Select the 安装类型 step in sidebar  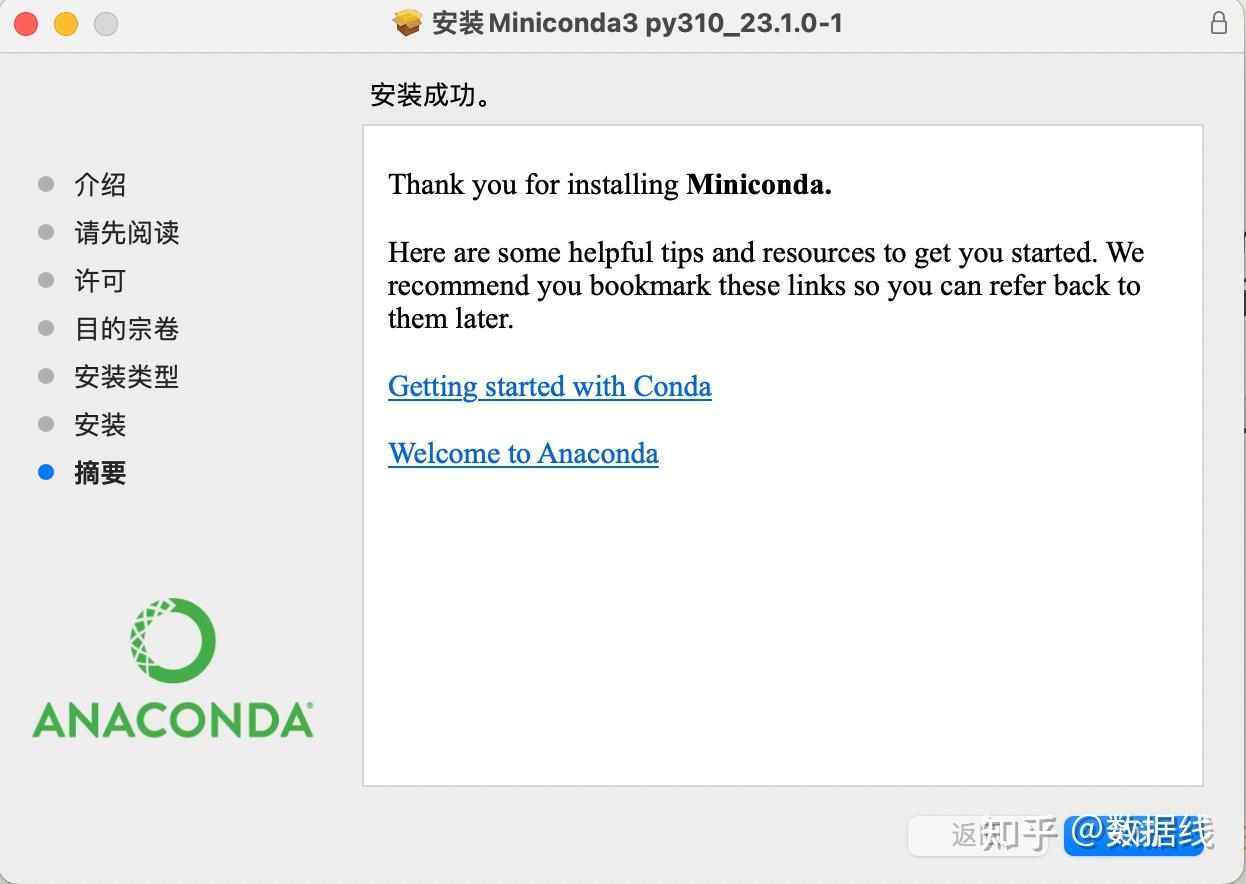coord(126,377)
